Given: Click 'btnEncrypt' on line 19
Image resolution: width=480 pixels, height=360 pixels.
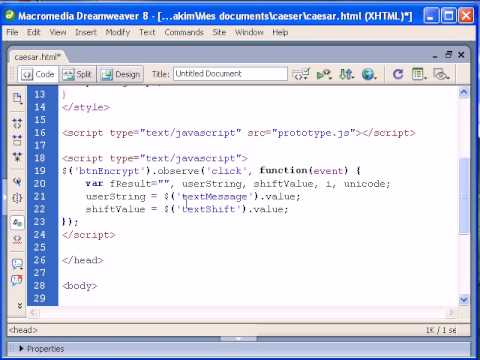Looking at the screenshot, I should click(109, 171).
